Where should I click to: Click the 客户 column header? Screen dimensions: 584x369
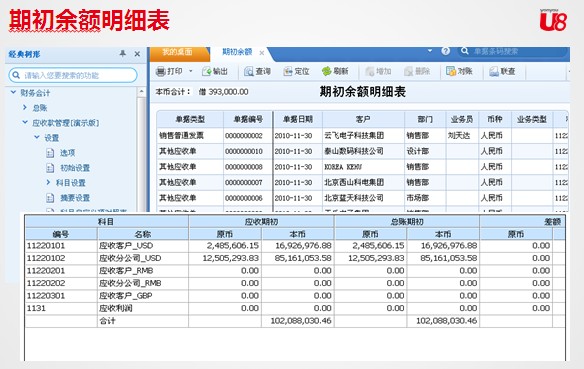[x=363, y=120]
